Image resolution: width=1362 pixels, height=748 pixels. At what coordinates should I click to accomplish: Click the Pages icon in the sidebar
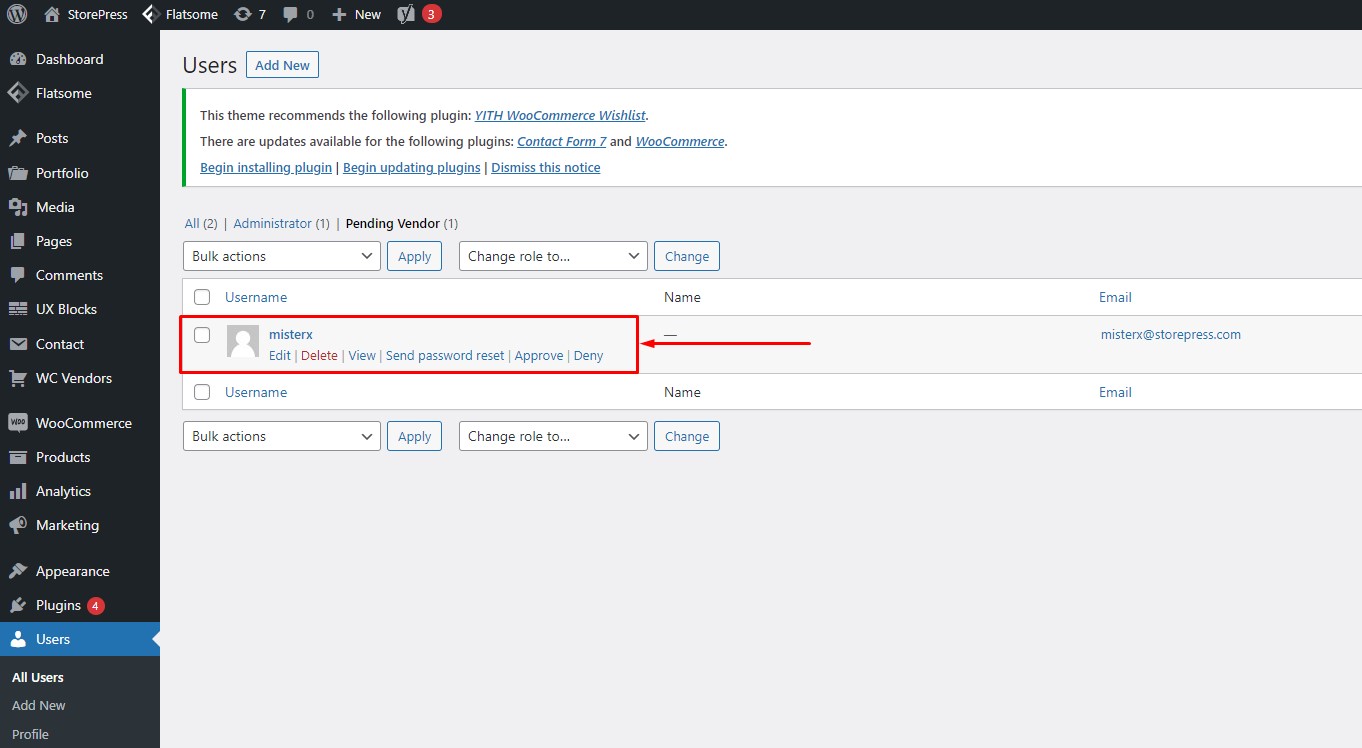(18, 241)
